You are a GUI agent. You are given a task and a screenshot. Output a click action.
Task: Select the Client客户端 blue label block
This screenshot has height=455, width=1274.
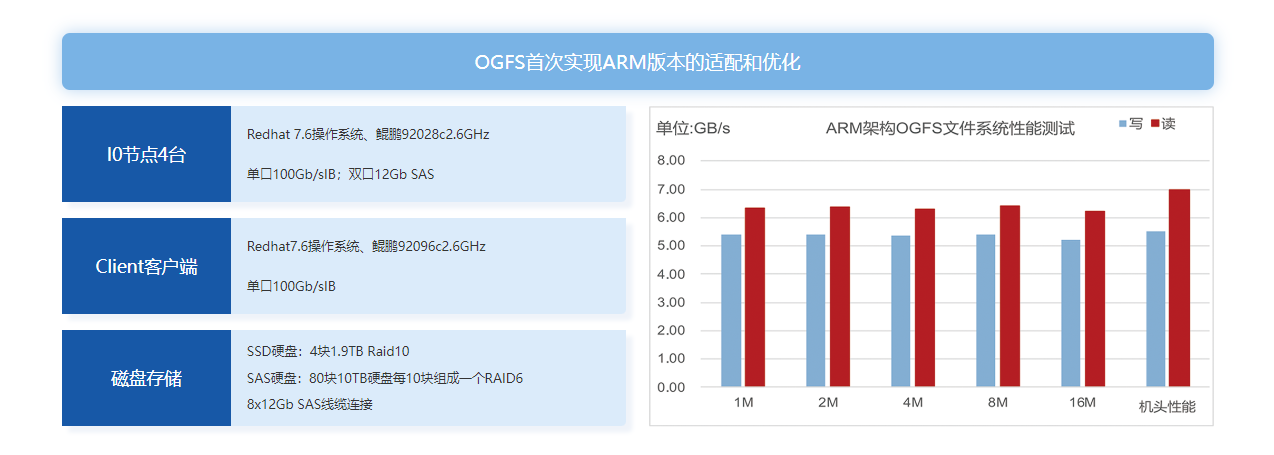tap(146, 266)
